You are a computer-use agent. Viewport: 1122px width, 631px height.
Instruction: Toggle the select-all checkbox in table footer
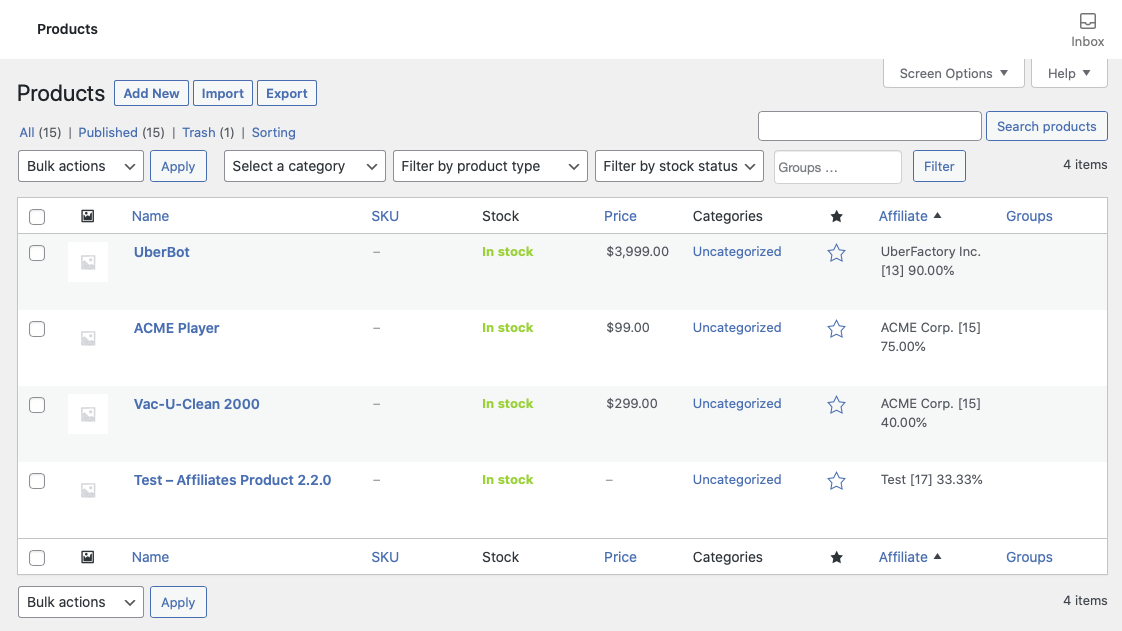pyautogui.click(x=37, y=558)
